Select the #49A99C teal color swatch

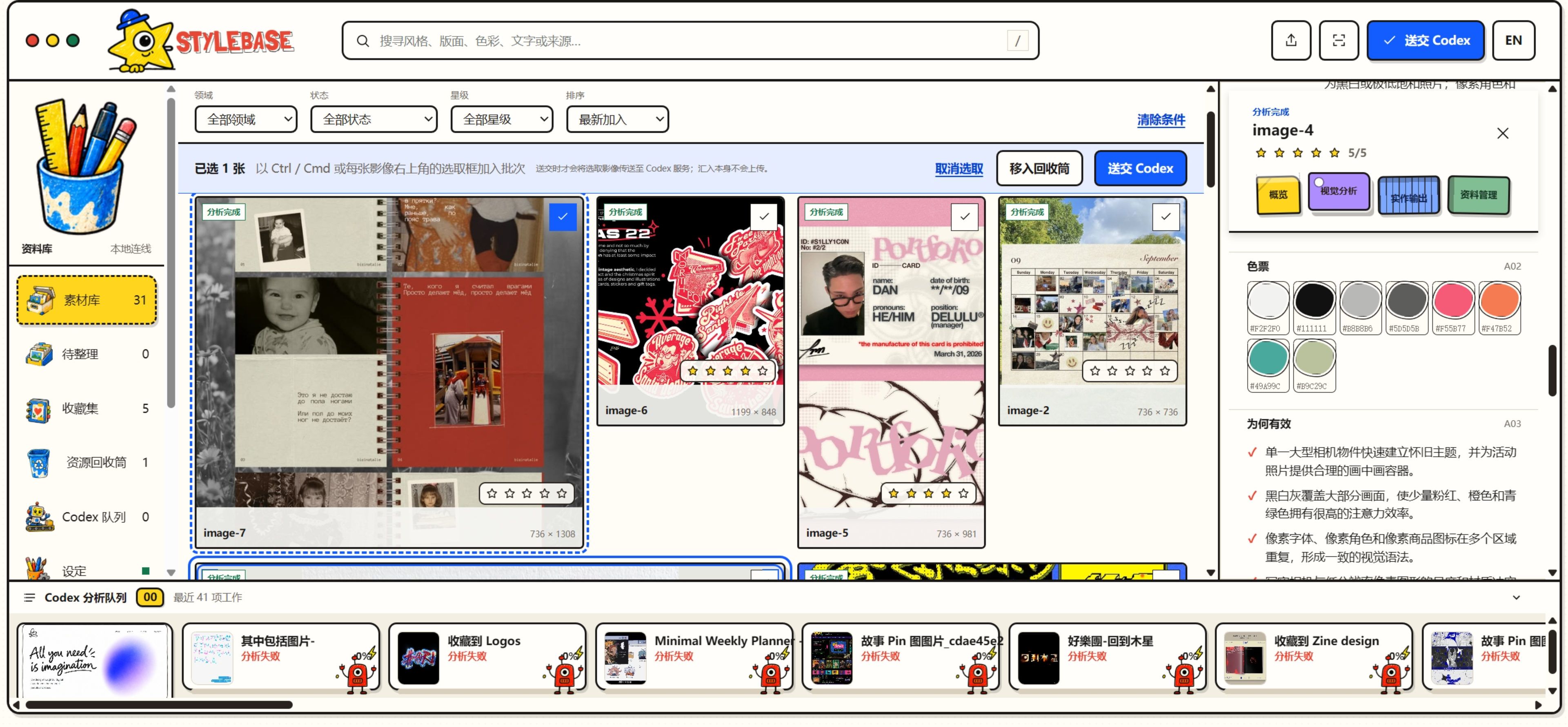pos(1267,365)
